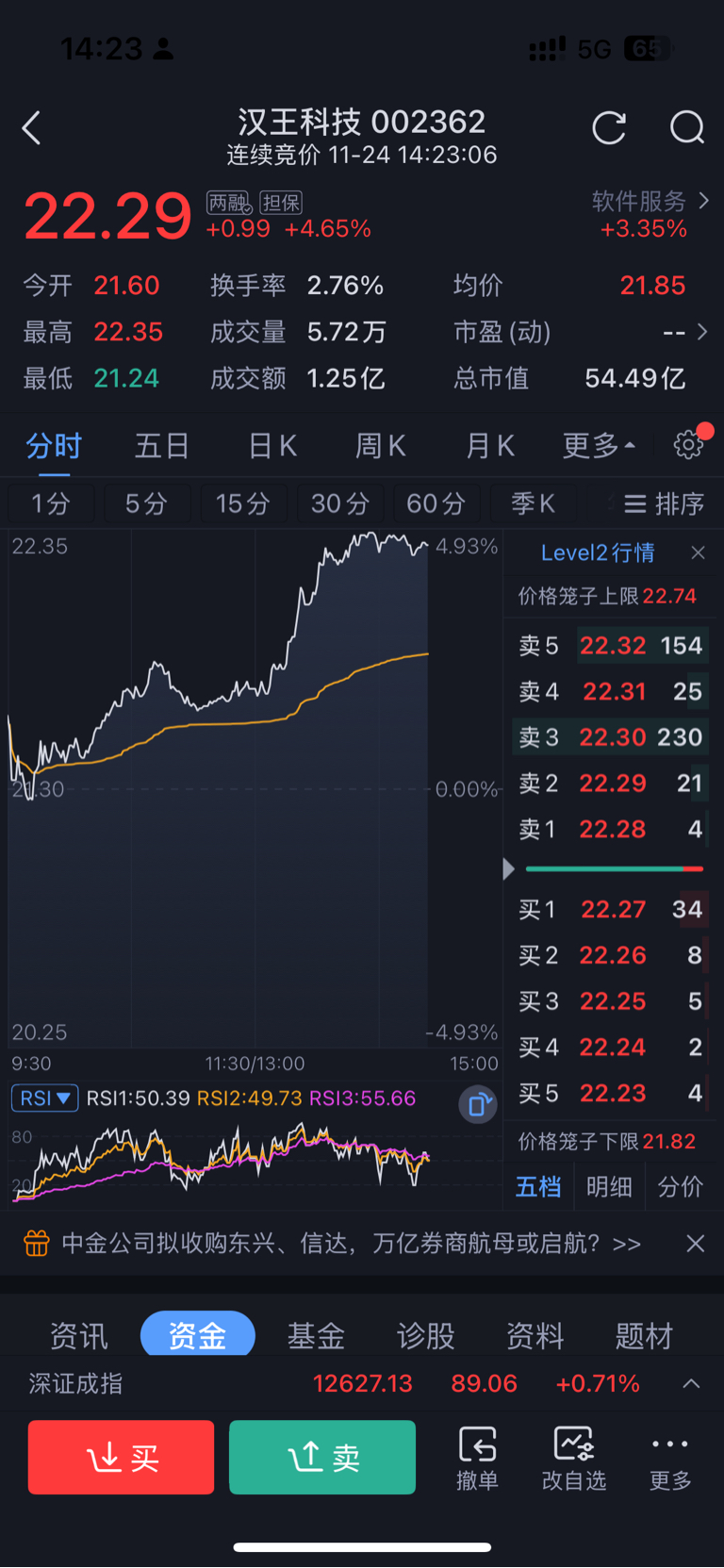Viewport: 724px width, 1568px height.
Task: Open the search magnifier icon
Action: [x=687, y=128]
